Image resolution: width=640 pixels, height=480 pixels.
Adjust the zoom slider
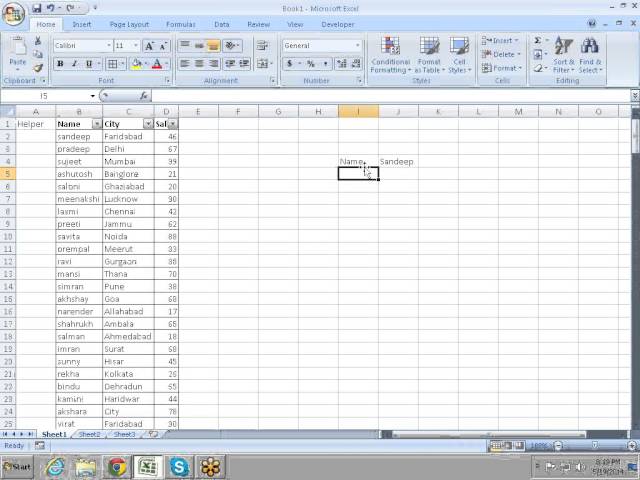595,445
